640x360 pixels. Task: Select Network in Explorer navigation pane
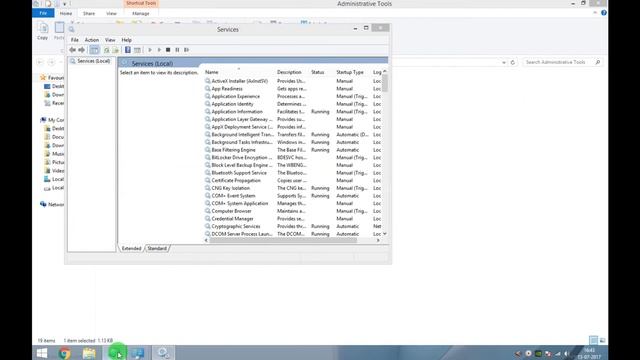point(52,204)
